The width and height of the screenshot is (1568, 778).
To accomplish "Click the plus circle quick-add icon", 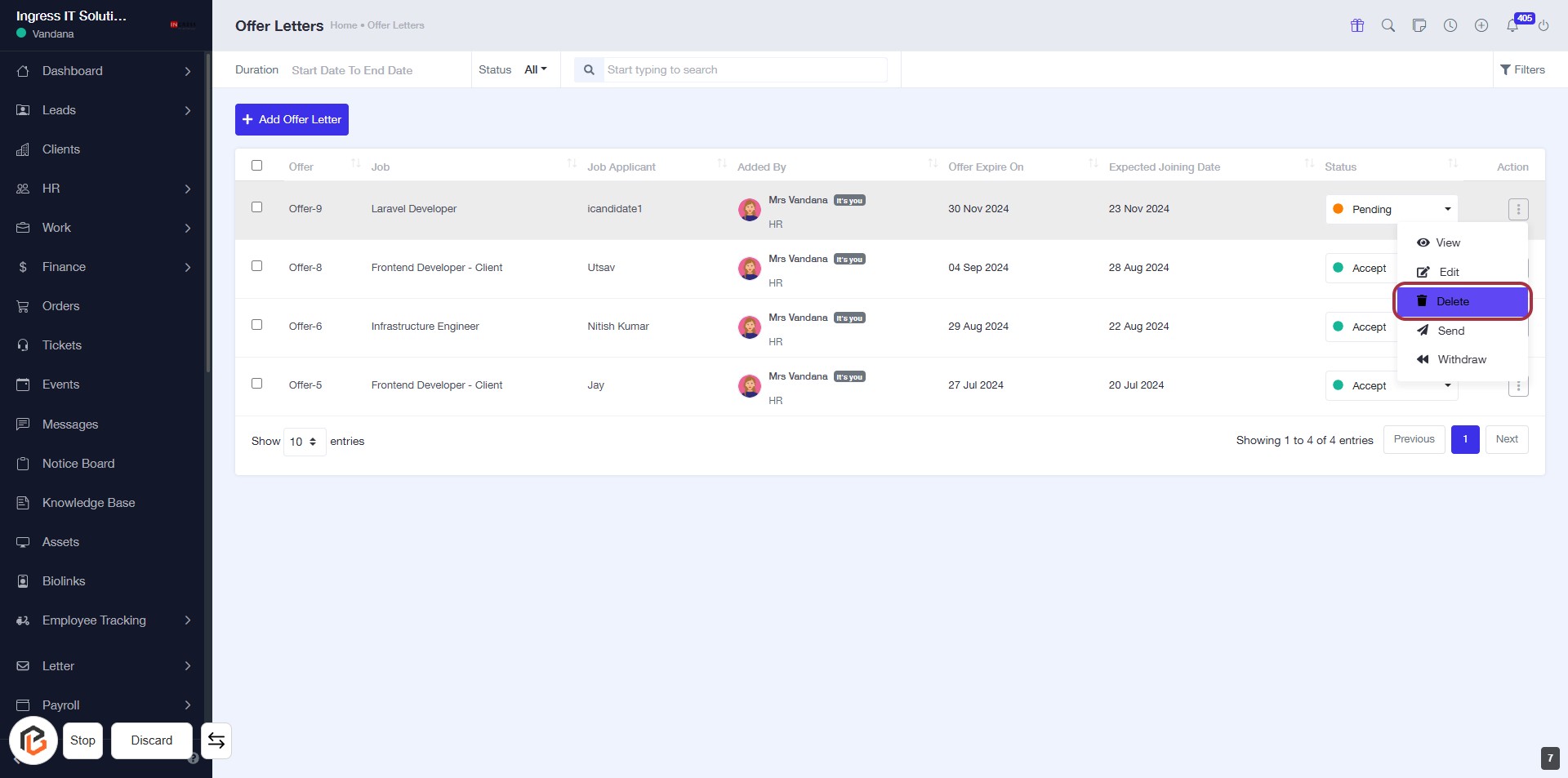I will [x=1481, y=25].
